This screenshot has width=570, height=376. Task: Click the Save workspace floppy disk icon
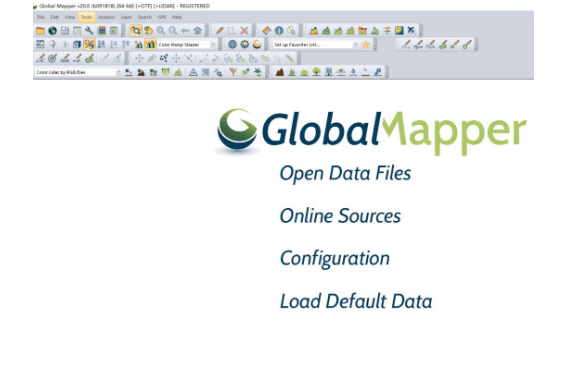(65, 31)
